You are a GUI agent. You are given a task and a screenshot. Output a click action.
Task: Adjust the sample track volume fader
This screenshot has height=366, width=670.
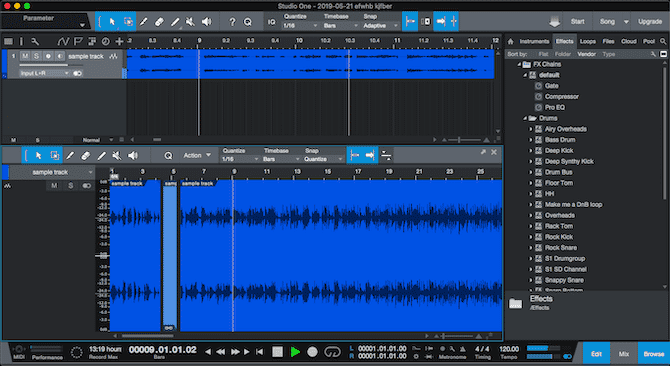click(50, 65)
